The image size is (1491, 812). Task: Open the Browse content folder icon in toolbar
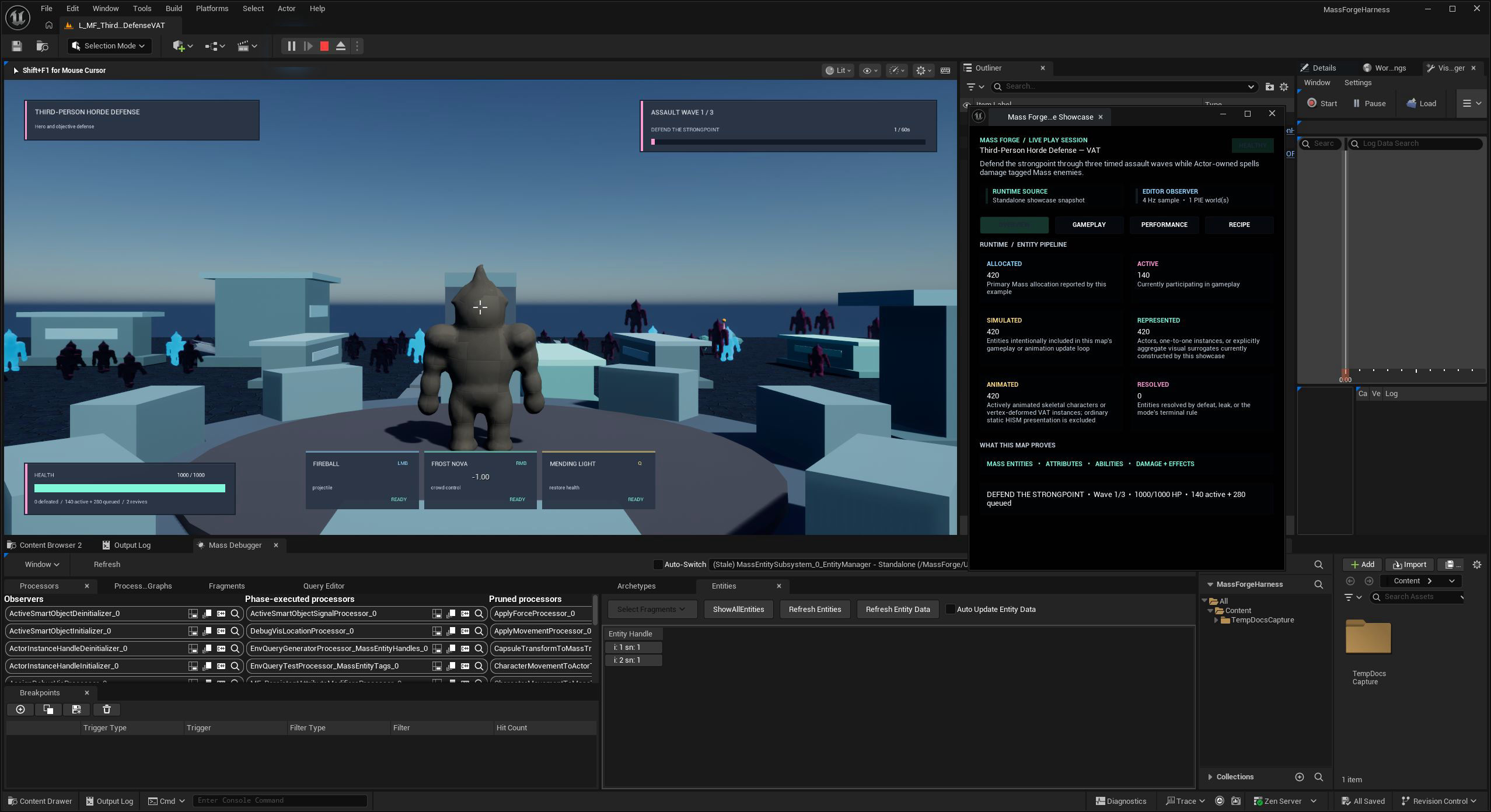click(42, 46)
